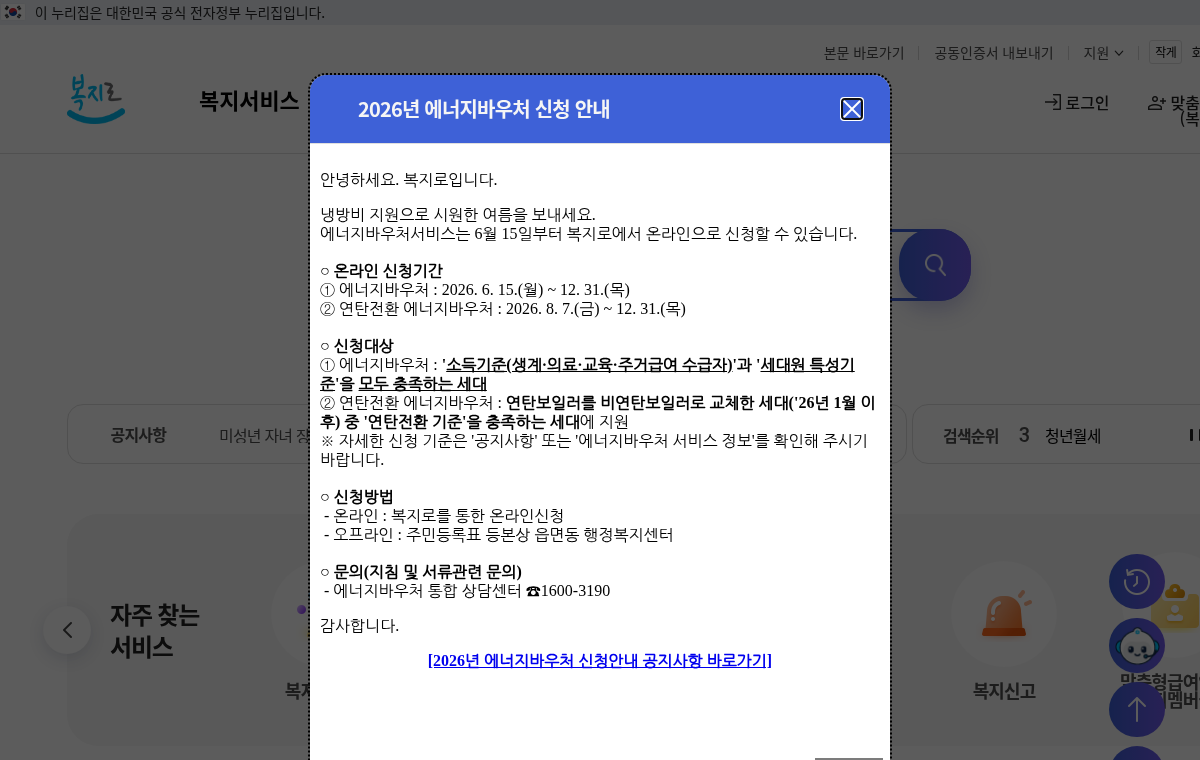The width and height of the screenshot is (1200, 760).
Task: Click the 에너지바우처 통합 상담센터 ☎1600-3190 line
Action: tap(467, 591)
